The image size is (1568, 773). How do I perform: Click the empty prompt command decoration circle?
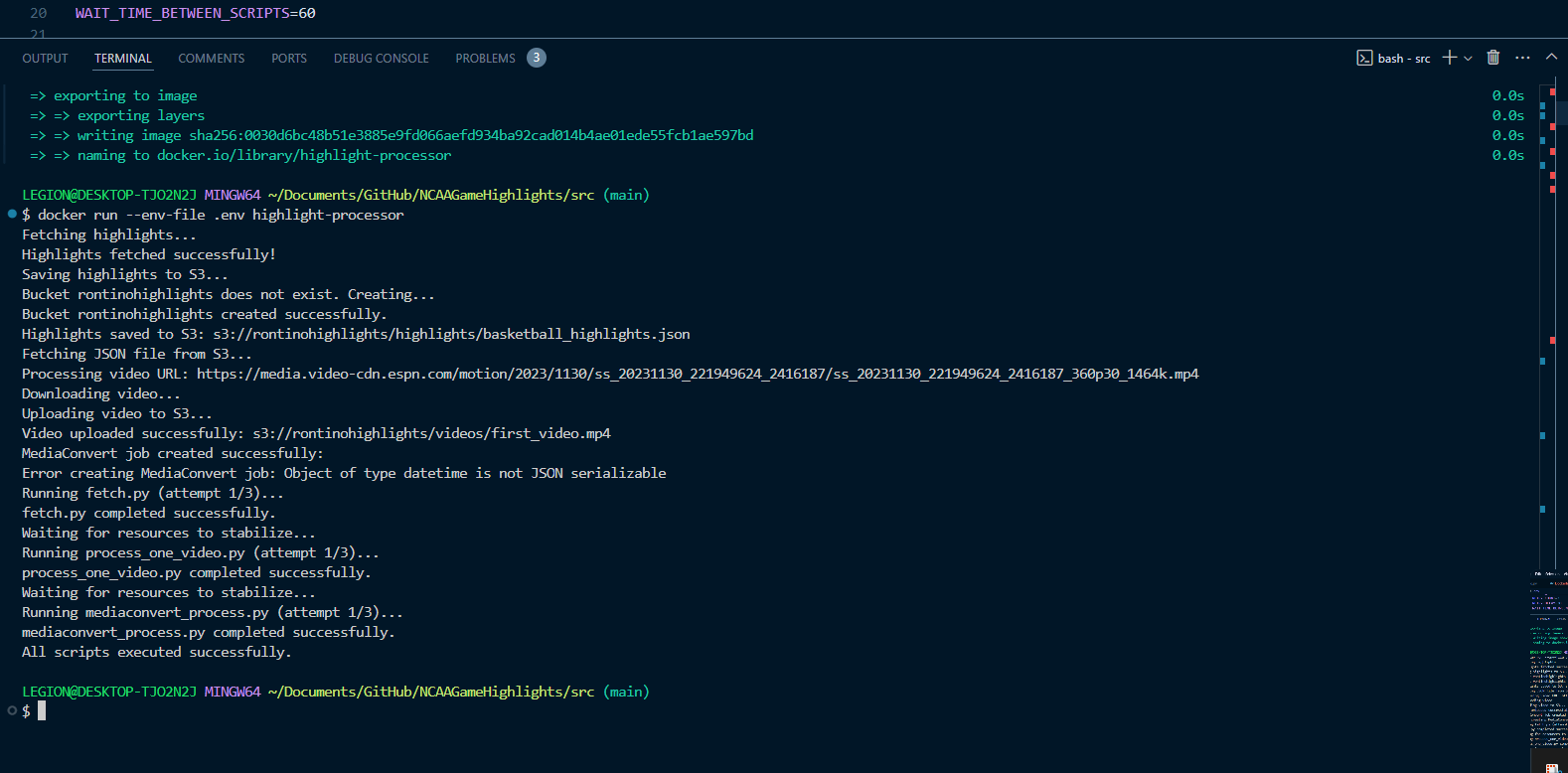(x=12, y=710)
